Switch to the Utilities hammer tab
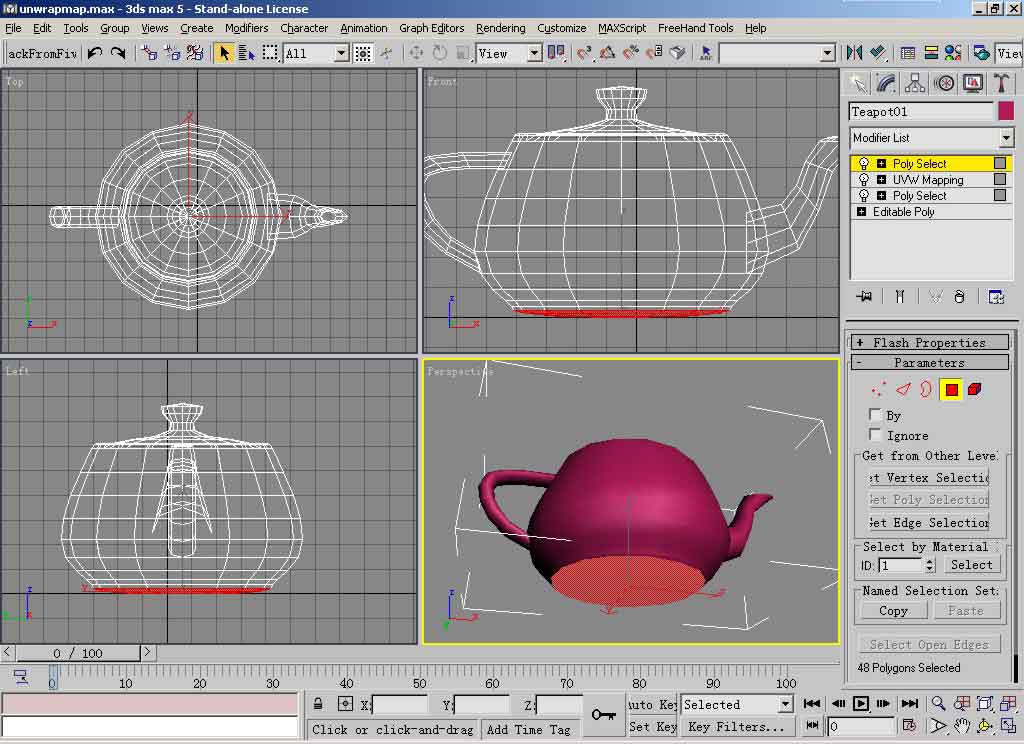Image resolution: width=1024 pixels, height=744 pixels. [1000, 83]
